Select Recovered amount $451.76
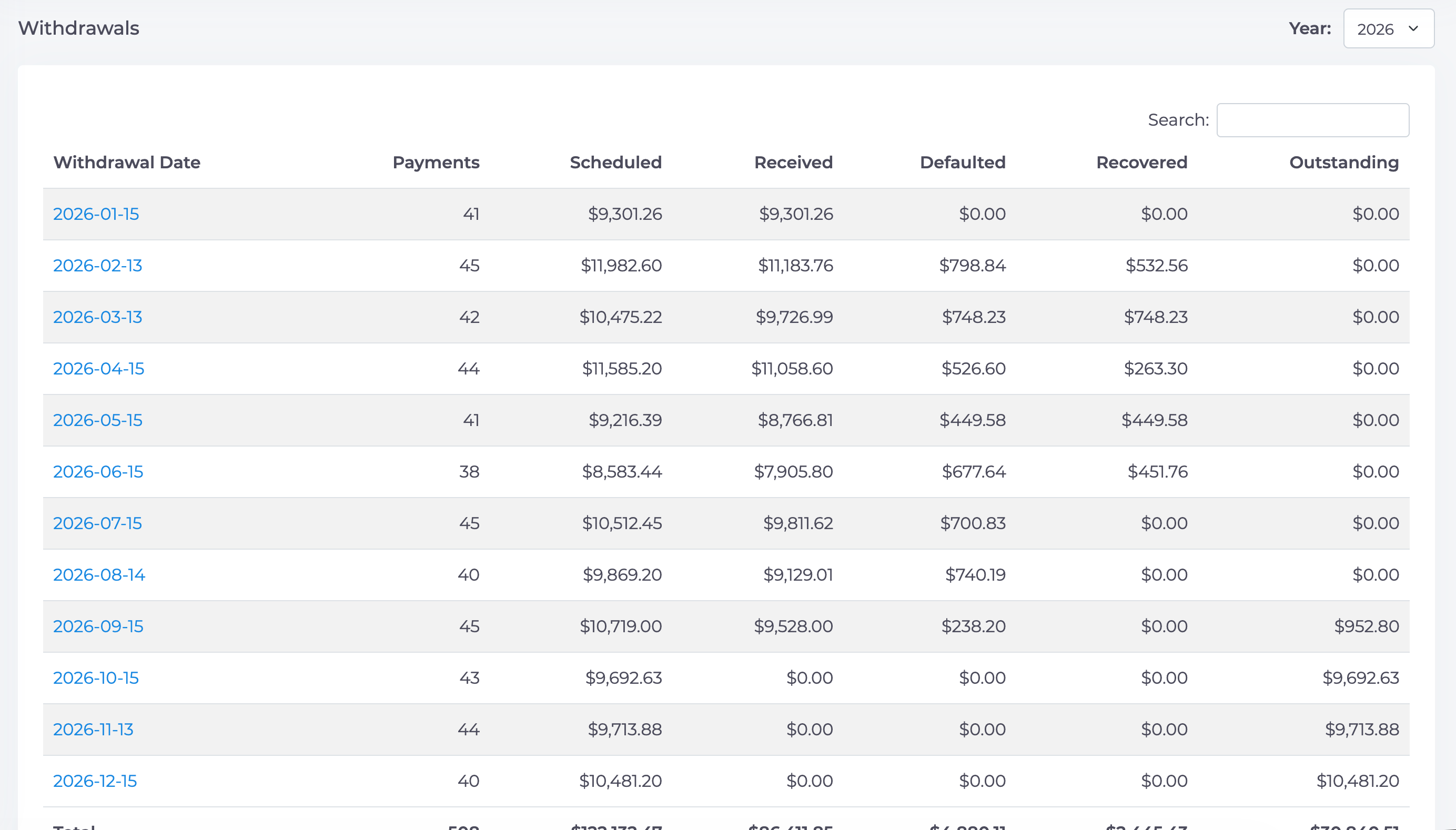Screen dimensions: 1456x830 [x=1158, y=471]
